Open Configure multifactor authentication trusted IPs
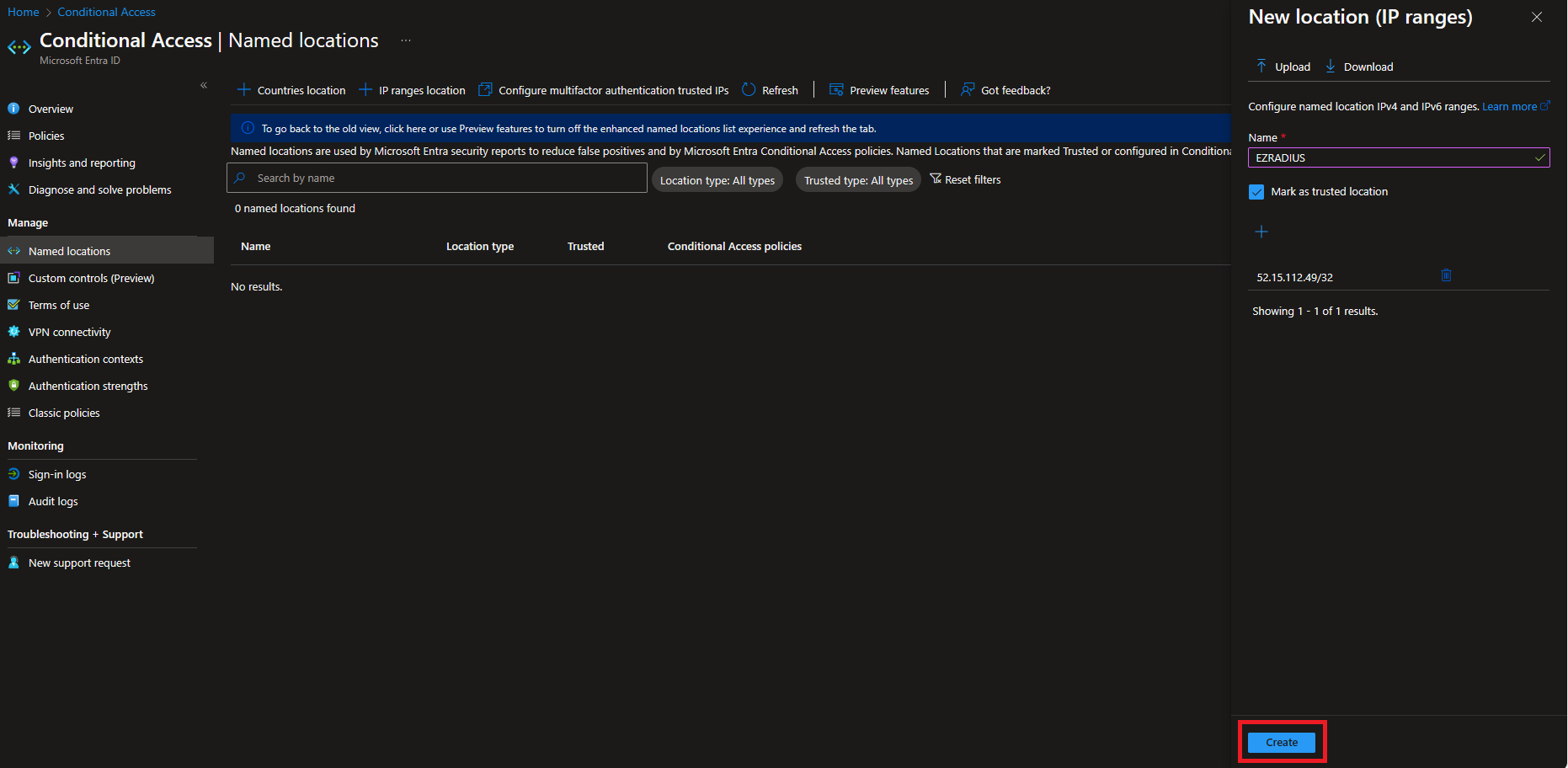The width and height of the screenshot is (1568, 768). [x=603, y=90]
